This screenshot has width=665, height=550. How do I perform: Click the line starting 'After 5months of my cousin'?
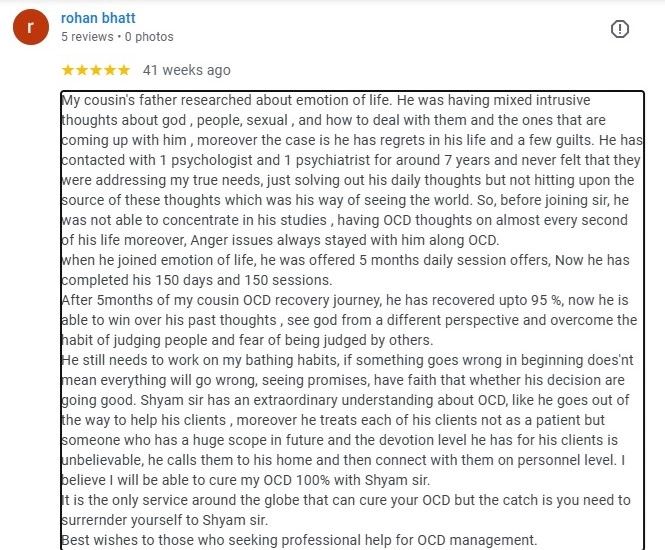345,300
